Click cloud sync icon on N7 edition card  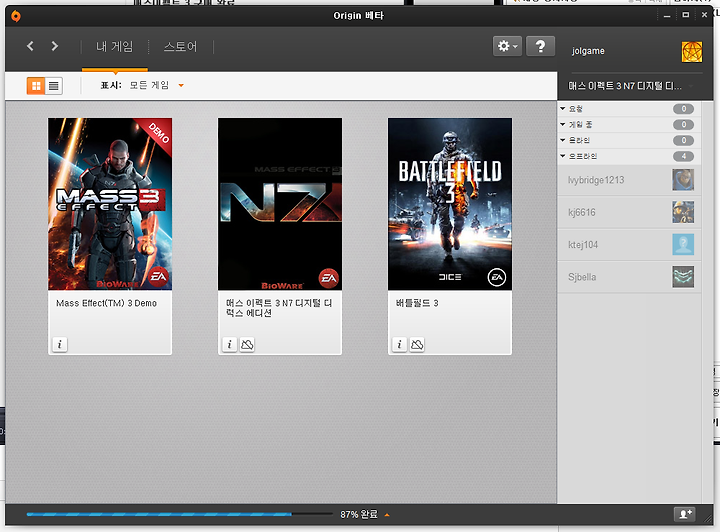pyautogui.click(x=247, y=344)
